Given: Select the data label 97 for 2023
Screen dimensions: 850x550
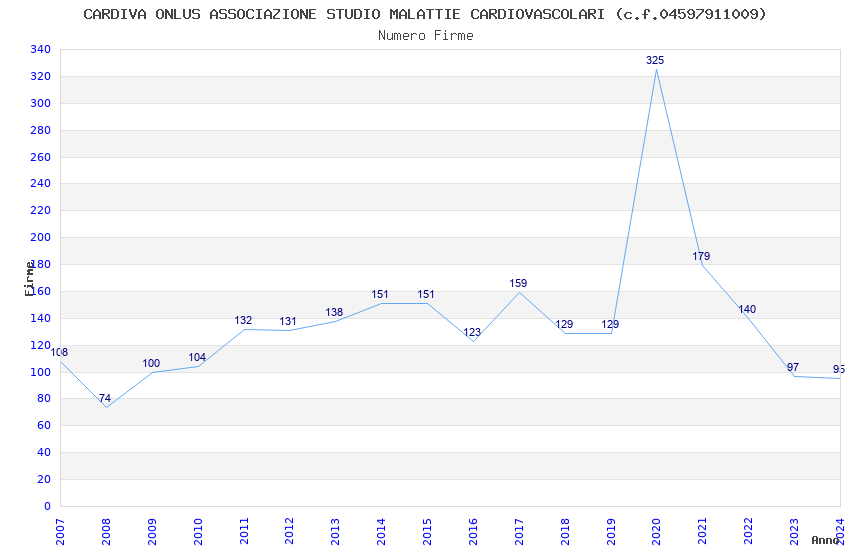Looking at the screenshot, I should [x=793, y=367].
